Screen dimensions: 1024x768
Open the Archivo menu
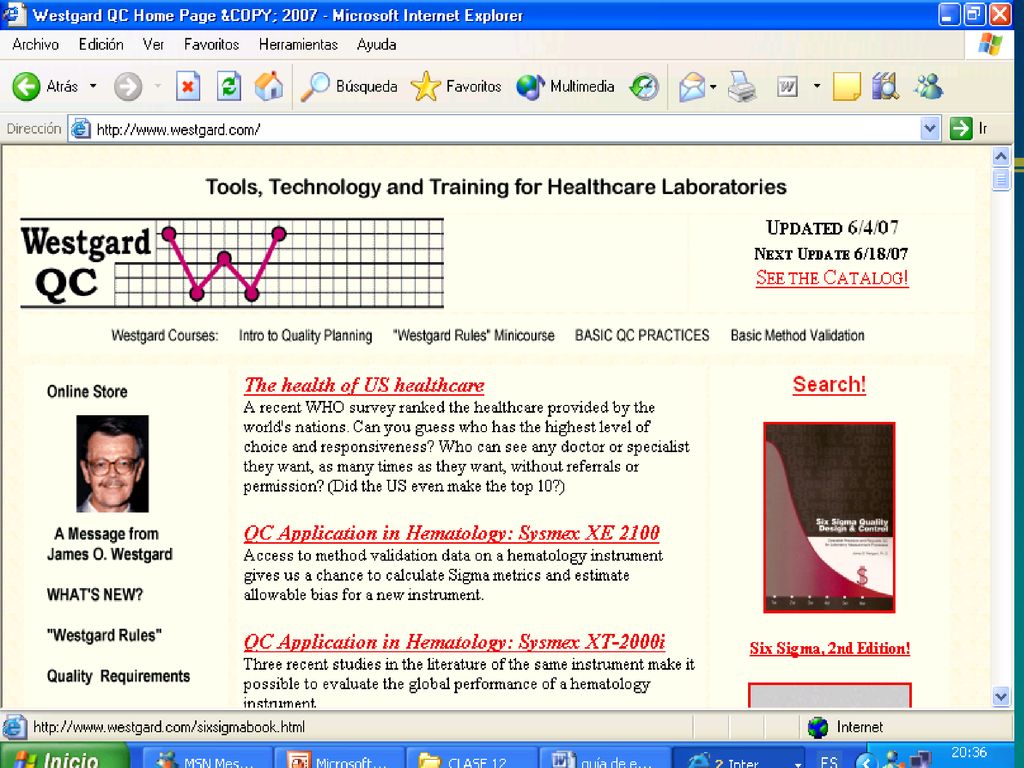(35, 44)
